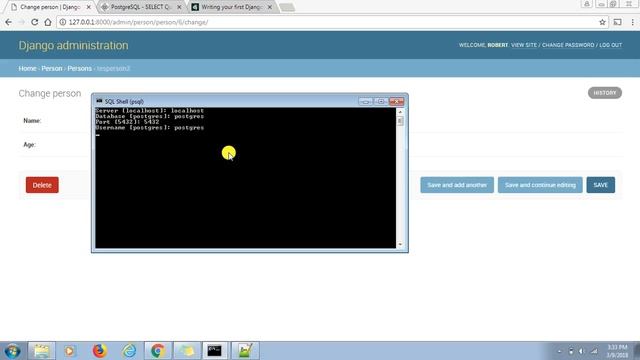This screenshot has height=360, width=640.
Task: Select the Change person tab
Action: tap(50, 7)
